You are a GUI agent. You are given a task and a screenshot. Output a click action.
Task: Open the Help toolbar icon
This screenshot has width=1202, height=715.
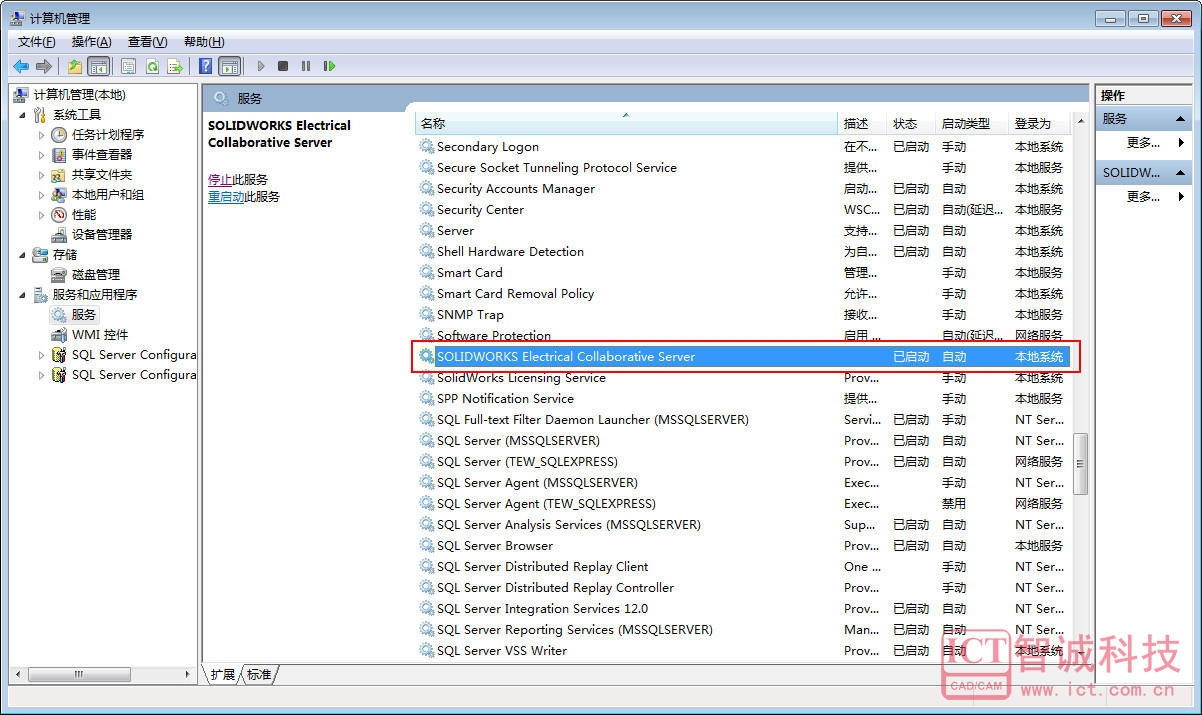[206, 66]
